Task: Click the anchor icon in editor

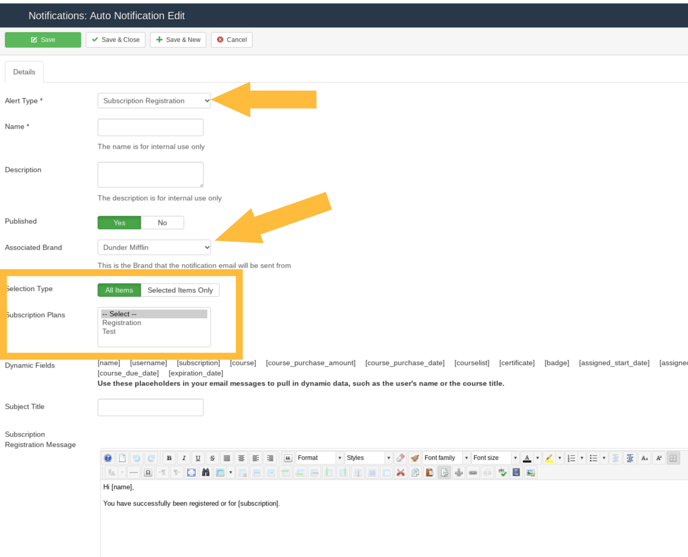Action: coord(459,473)
